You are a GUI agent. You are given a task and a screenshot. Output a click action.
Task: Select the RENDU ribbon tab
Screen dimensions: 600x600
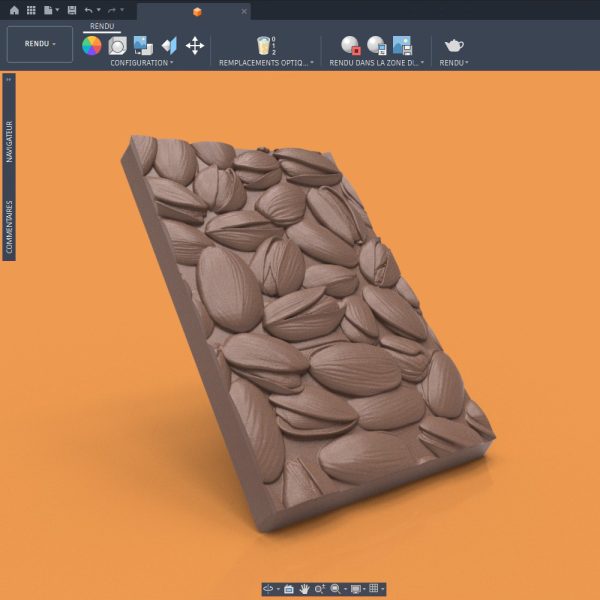(x=102, y=26)
